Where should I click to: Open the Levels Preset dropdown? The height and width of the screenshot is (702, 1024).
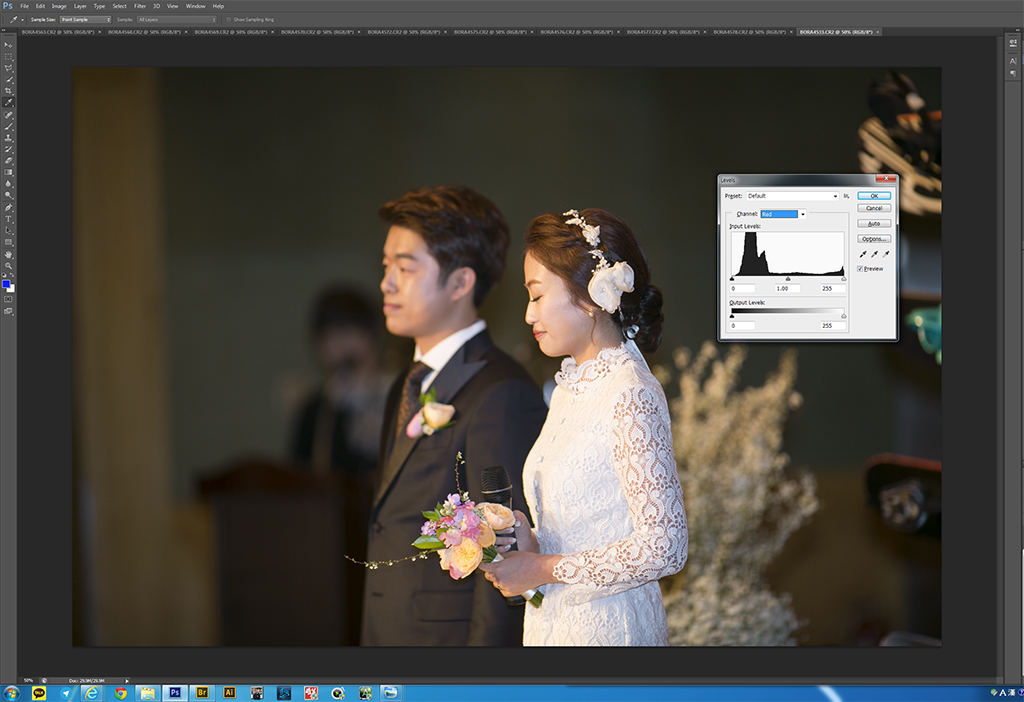click(793, 196)
